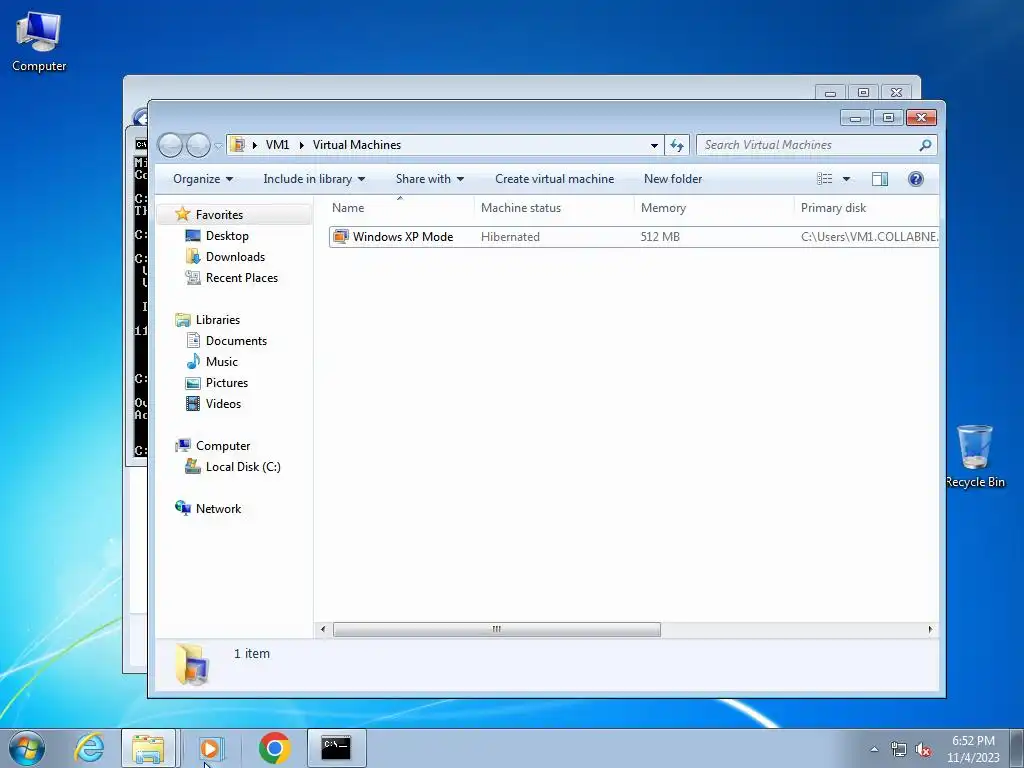The height and width of the screenshot is (768, 1024).
Task: Launch Google Chrome from taskbar
Action: [274, 748]
